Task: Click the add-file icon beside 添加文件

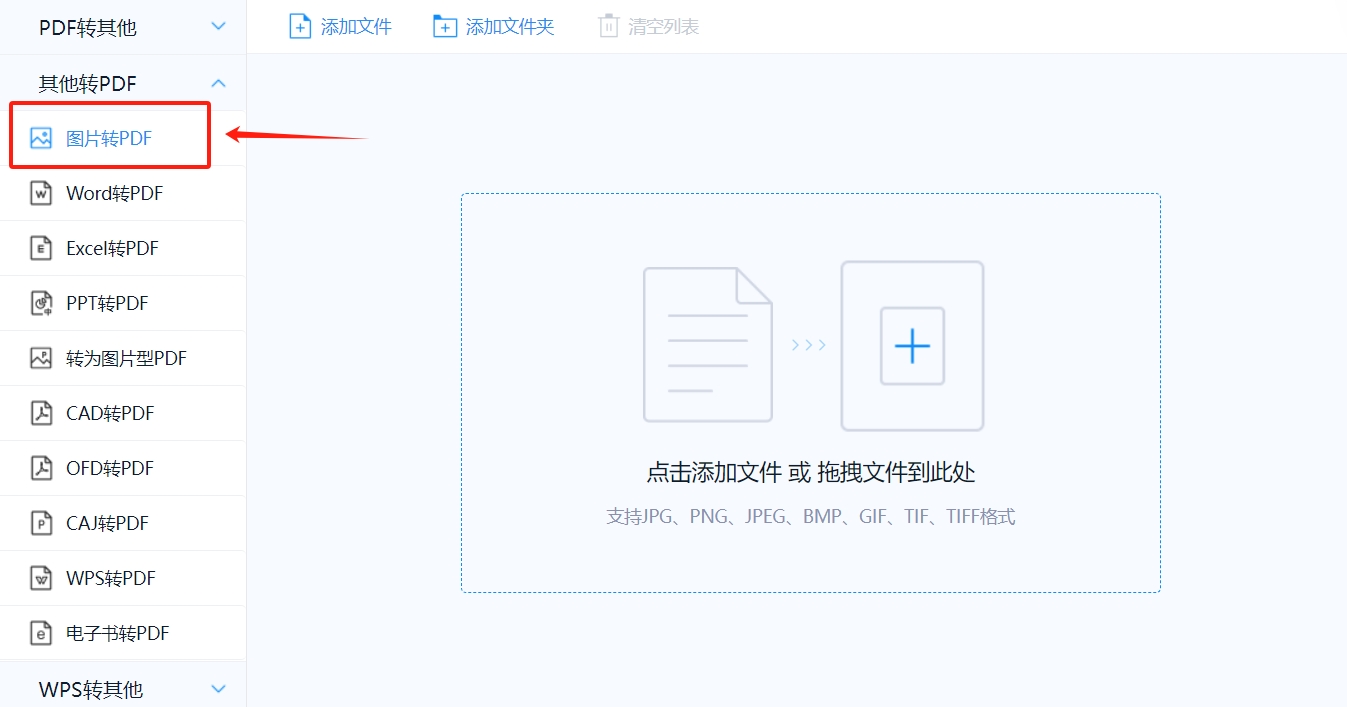Action: (299, 26)
